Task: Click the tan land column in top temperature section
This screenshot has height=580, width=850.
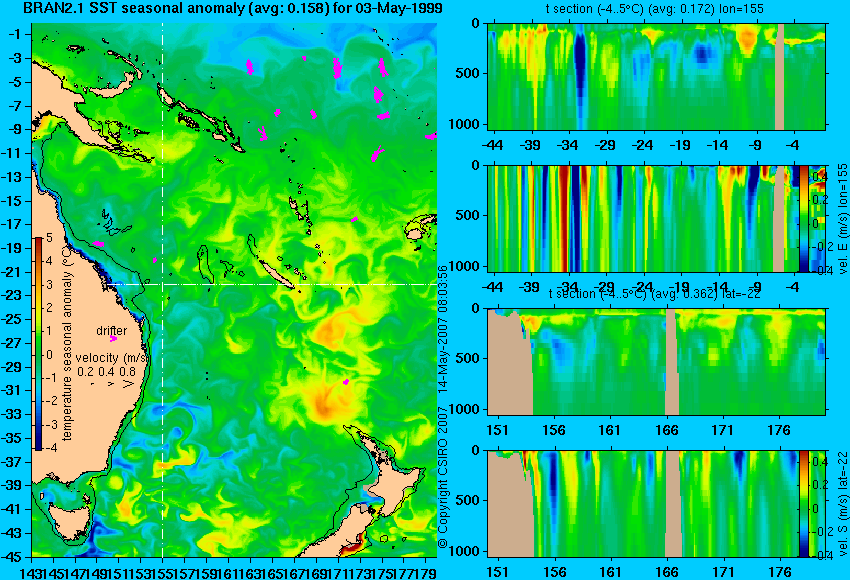Action: coord(780,76)
